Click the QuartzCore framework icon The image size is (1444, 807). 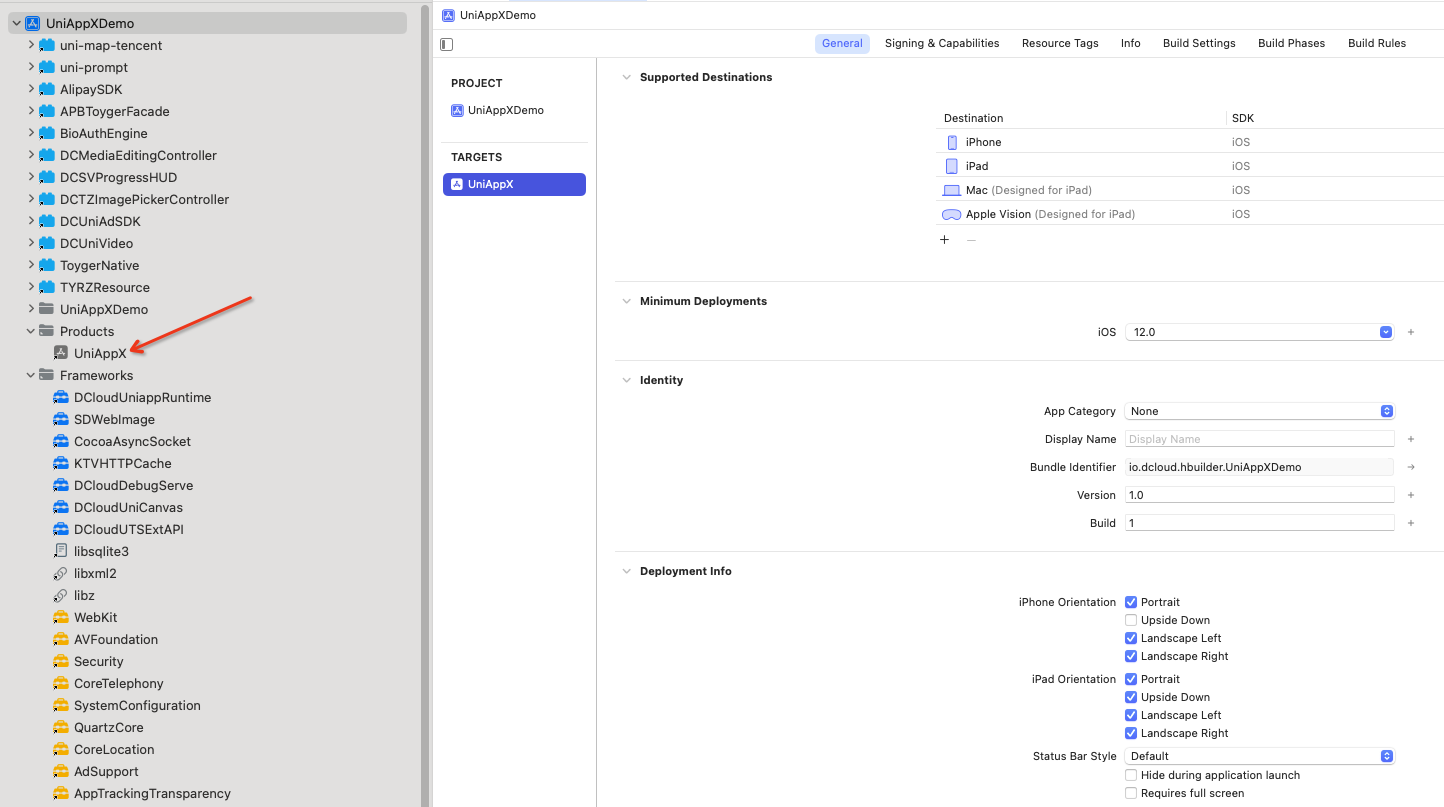pos(60,727)
